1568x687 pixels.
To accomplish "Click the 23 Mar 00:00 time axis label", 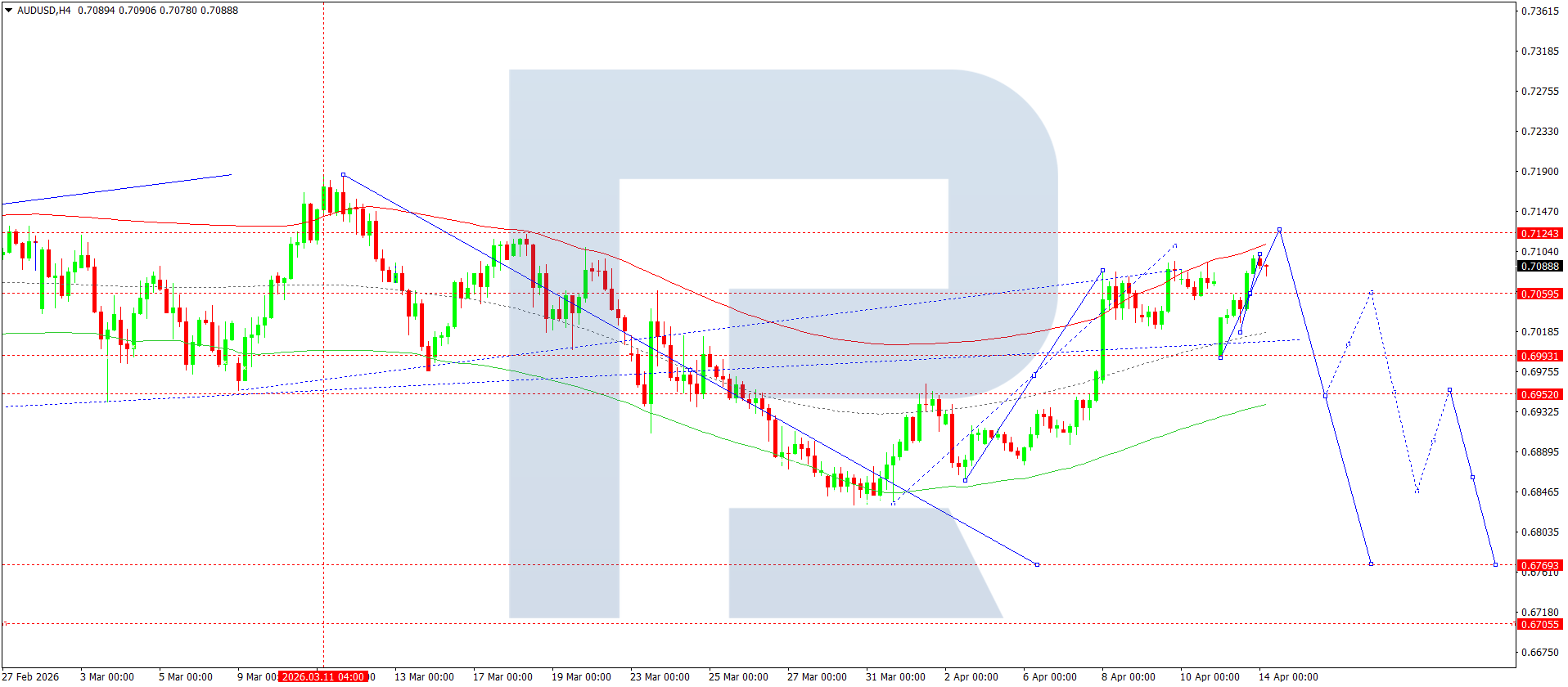I will tap(659, 676).
